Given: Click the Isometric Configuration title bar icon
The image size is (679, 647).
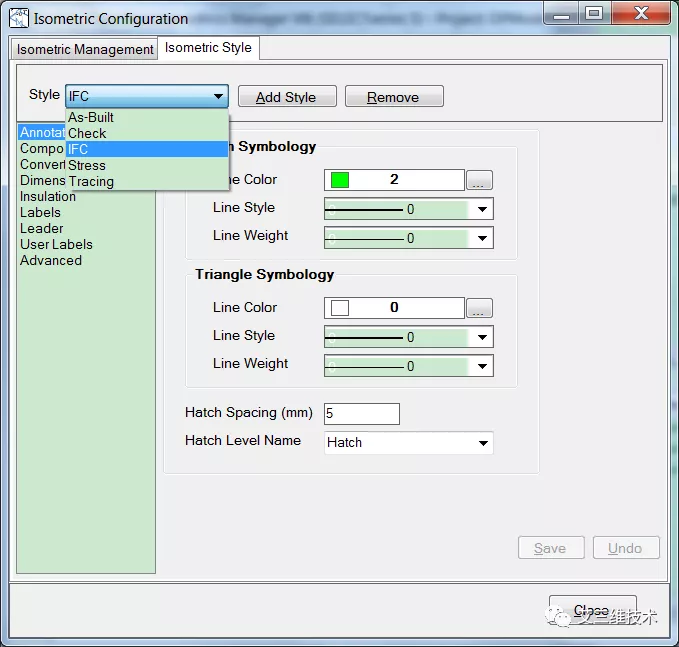Looking at the screenshot, I should (18, 18).
